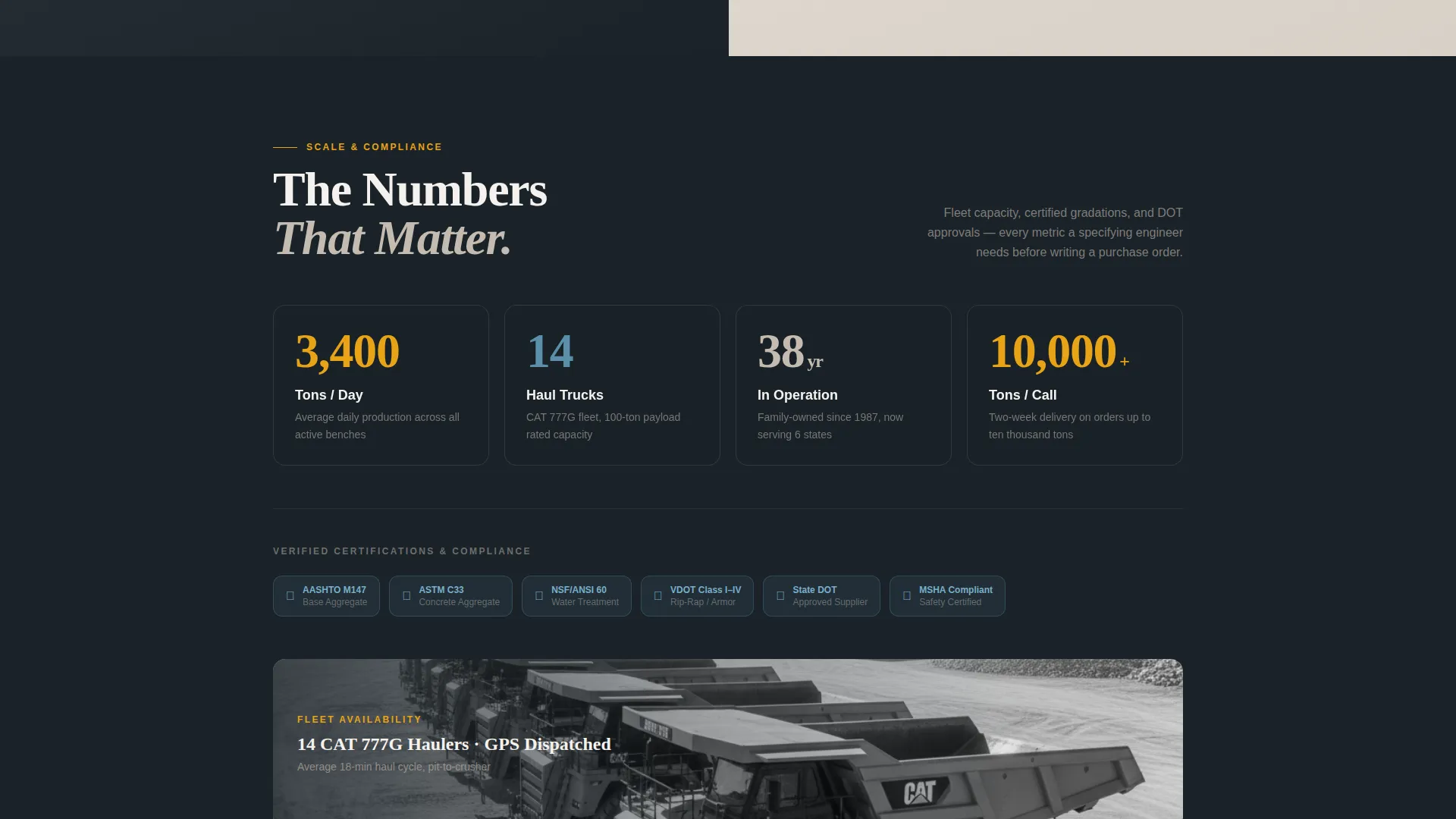Click the 14 figure in the Haul Trucks card
This screenshot has width=1456, height=819.
tap(550, 352)
